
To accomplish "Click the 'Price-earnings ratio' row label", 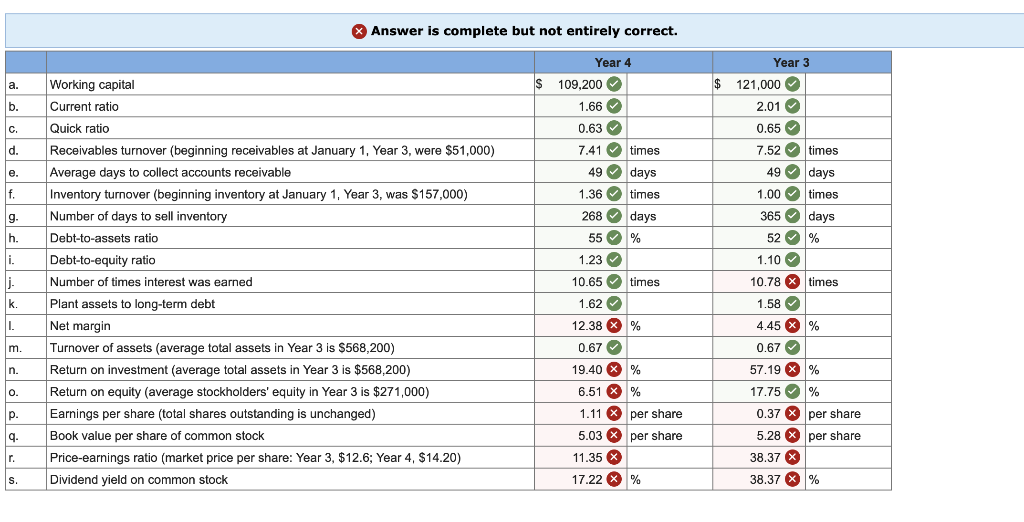I will click(255, 458).
